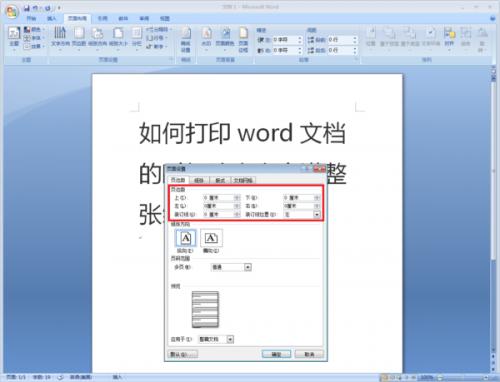500x382 pixels.
Task: Click the page count indicator in status bar
Action: [16, 377]
